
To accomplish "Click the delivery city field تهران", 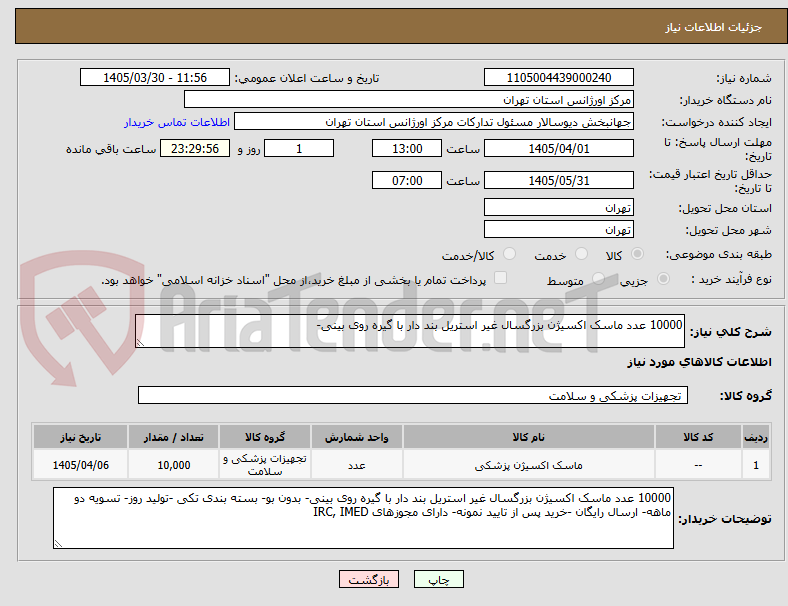I will [x=559, y=230].
